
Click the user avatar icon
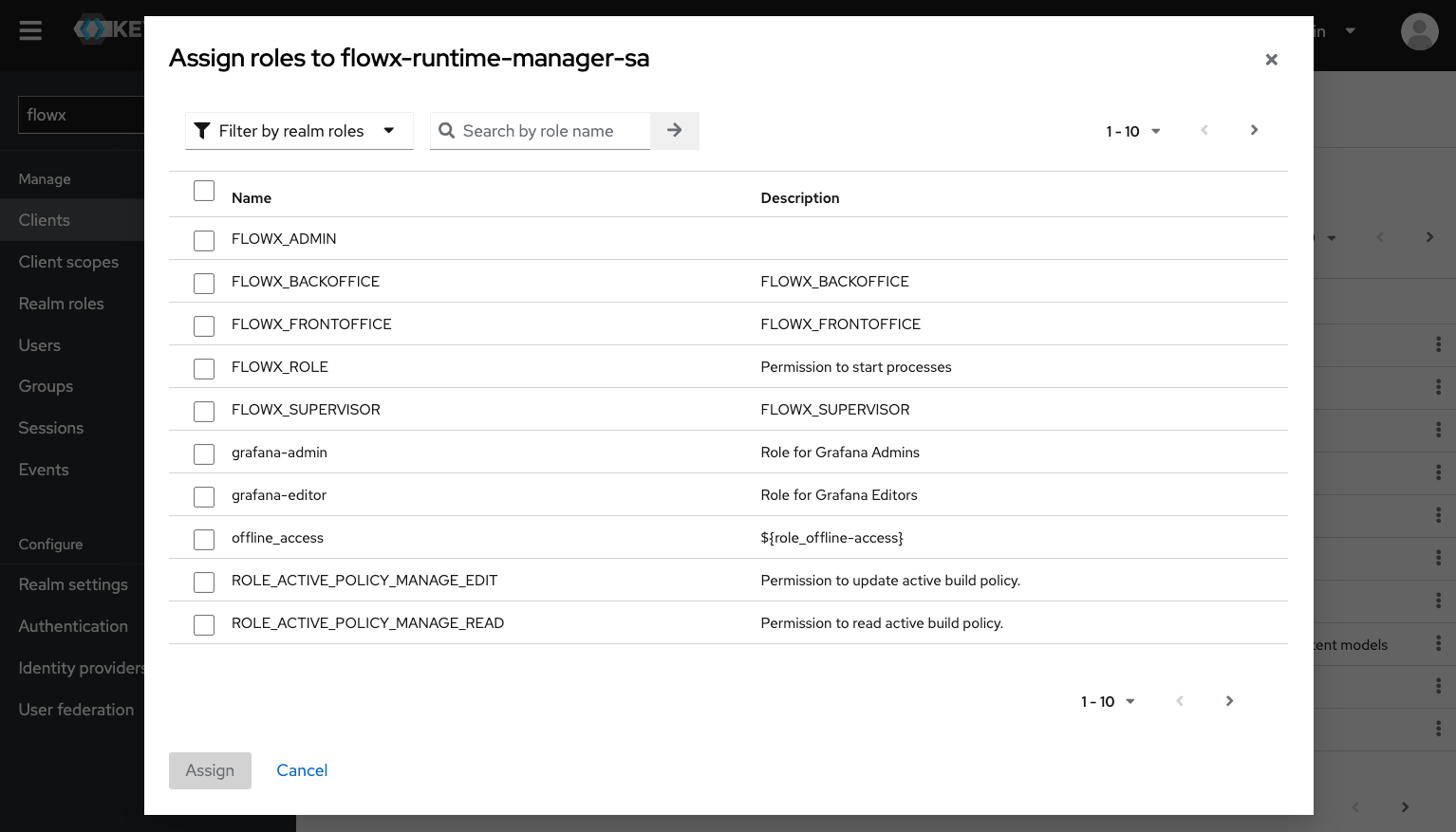[1419, 31]
